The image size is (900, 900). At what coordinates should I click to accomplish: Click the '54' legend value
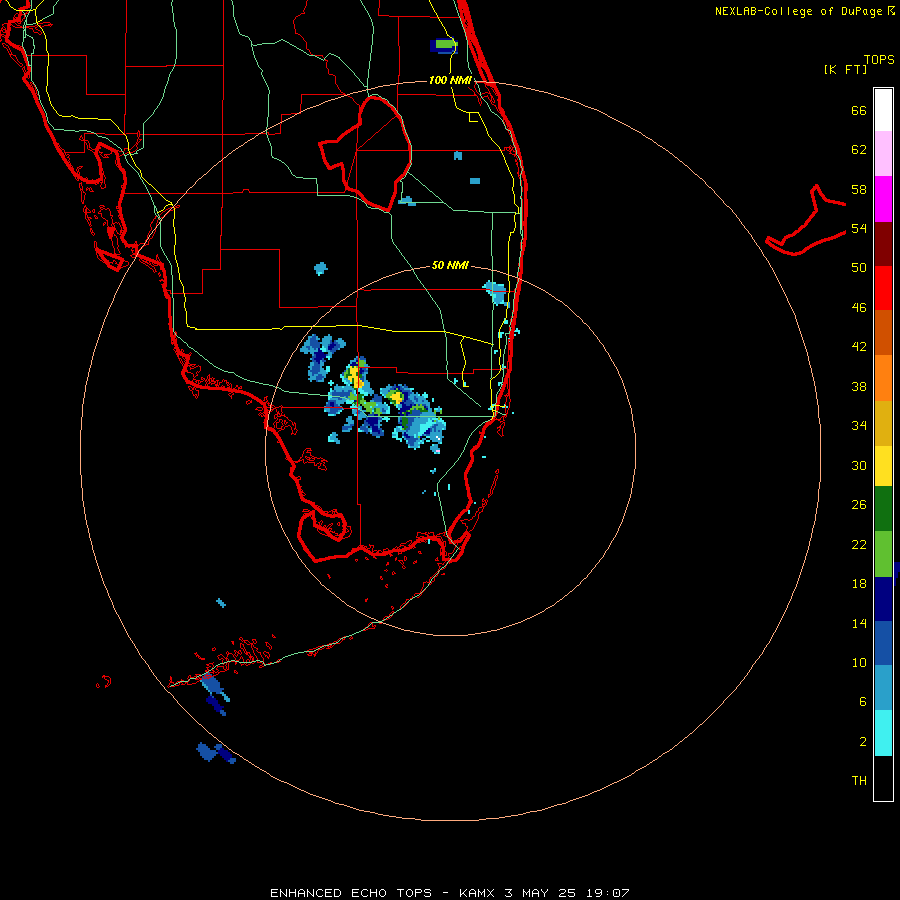859,228
